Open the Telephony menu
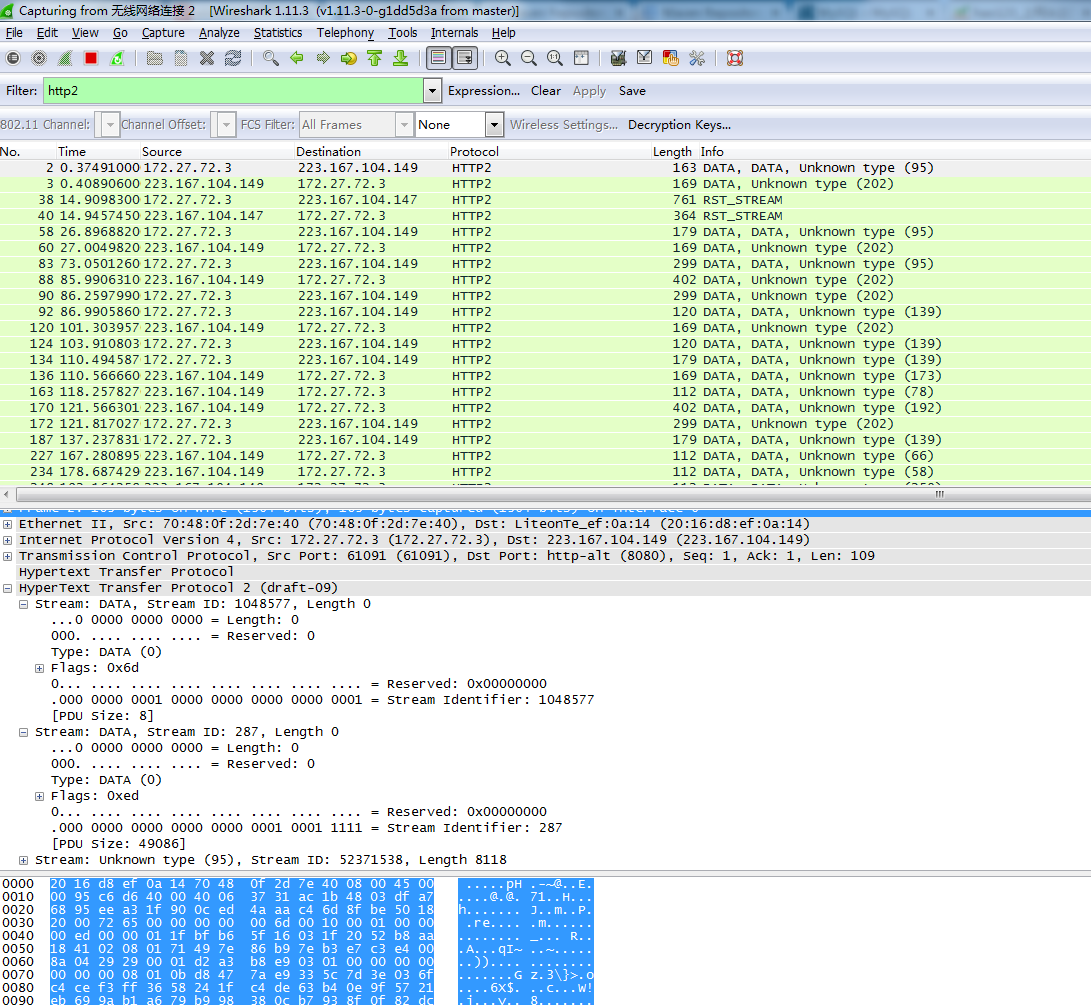This screenshot has height=1005, width=1091. (345, 32)
